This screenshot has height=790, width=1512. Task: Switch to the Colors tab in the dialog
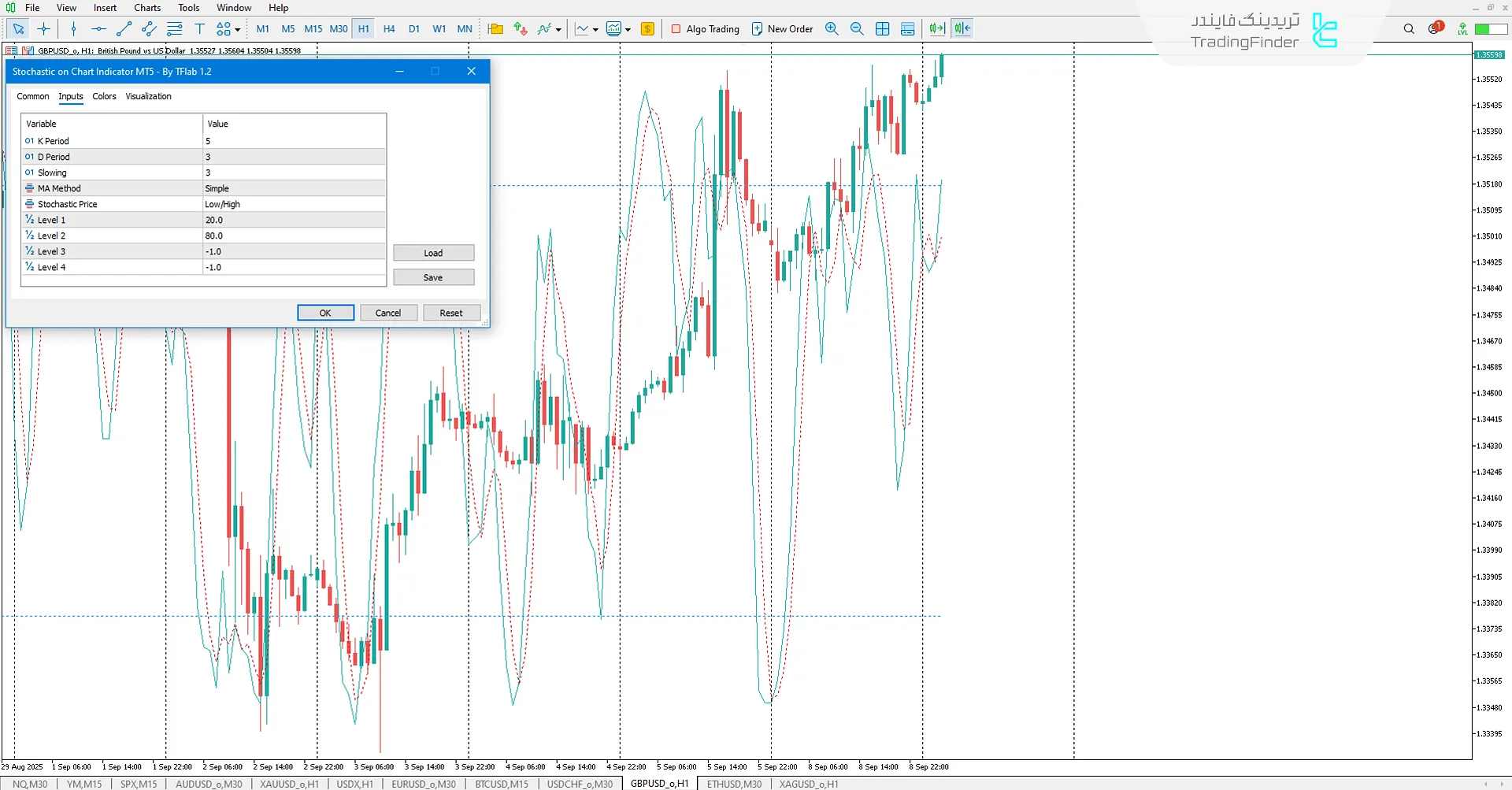click(104, 96)
